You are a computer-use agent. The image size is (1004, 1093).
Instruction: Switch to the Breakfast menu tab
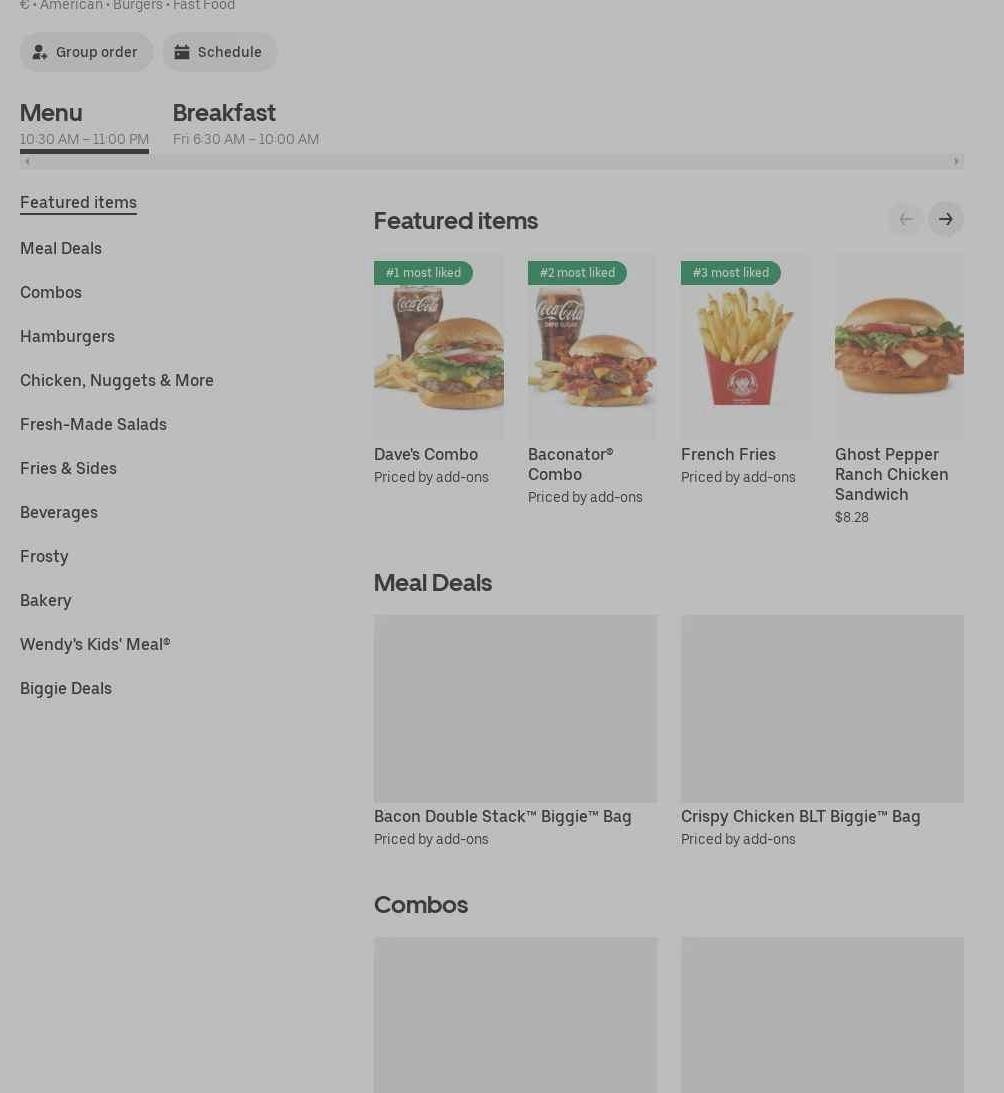(245, 123)
